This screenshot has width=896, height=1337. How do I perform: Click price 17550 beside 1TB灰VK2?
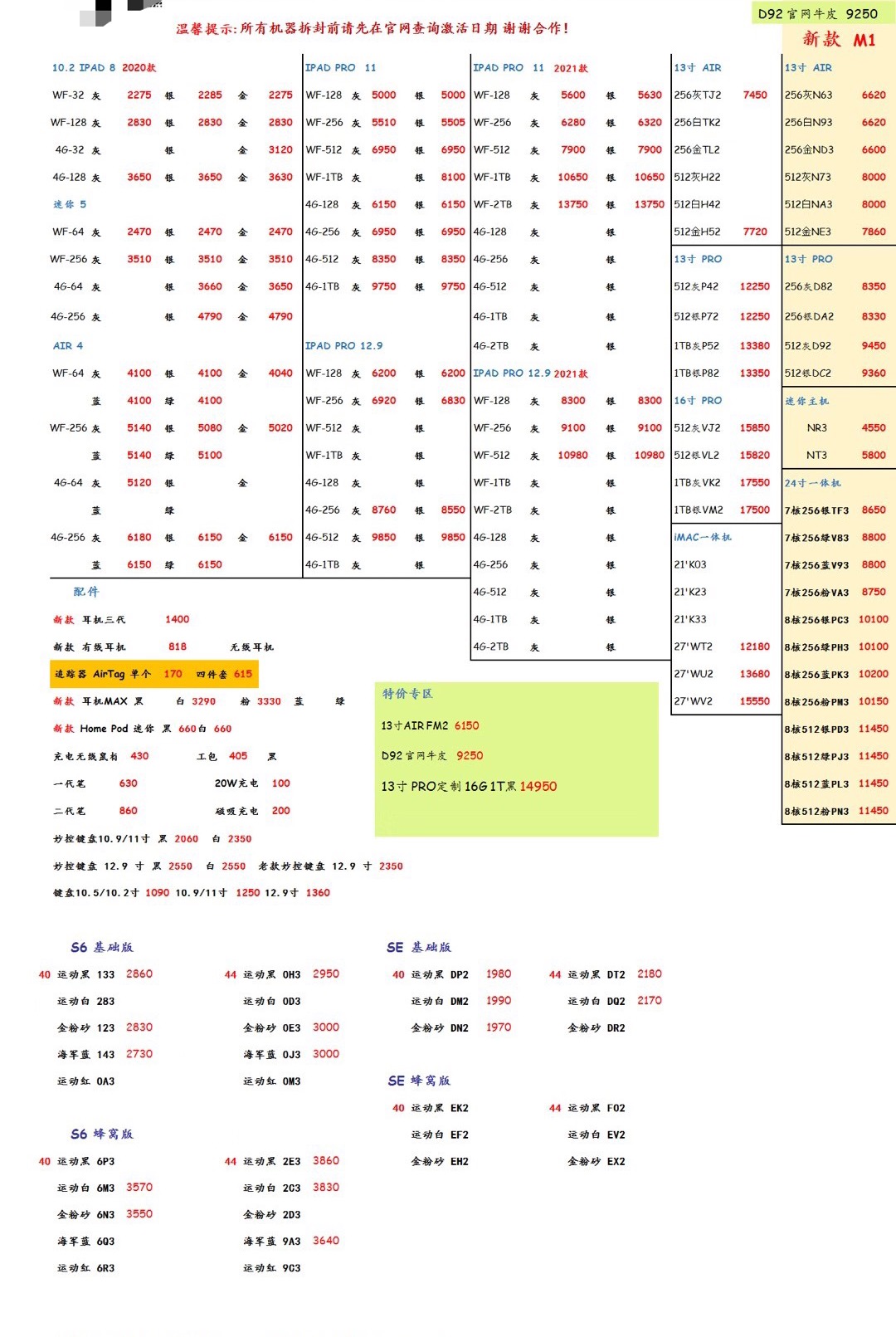tap(755, 482)
